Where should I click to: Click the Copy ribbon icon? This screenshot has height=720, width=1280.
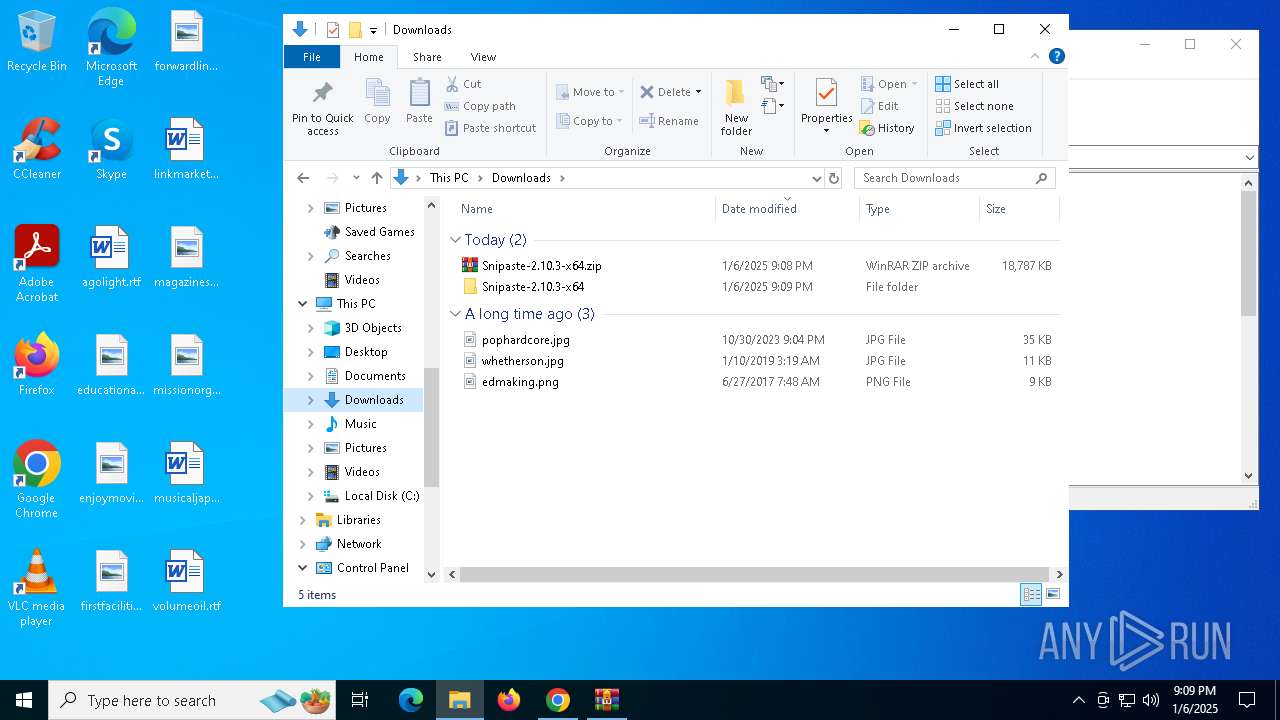[x=377, y=102]
